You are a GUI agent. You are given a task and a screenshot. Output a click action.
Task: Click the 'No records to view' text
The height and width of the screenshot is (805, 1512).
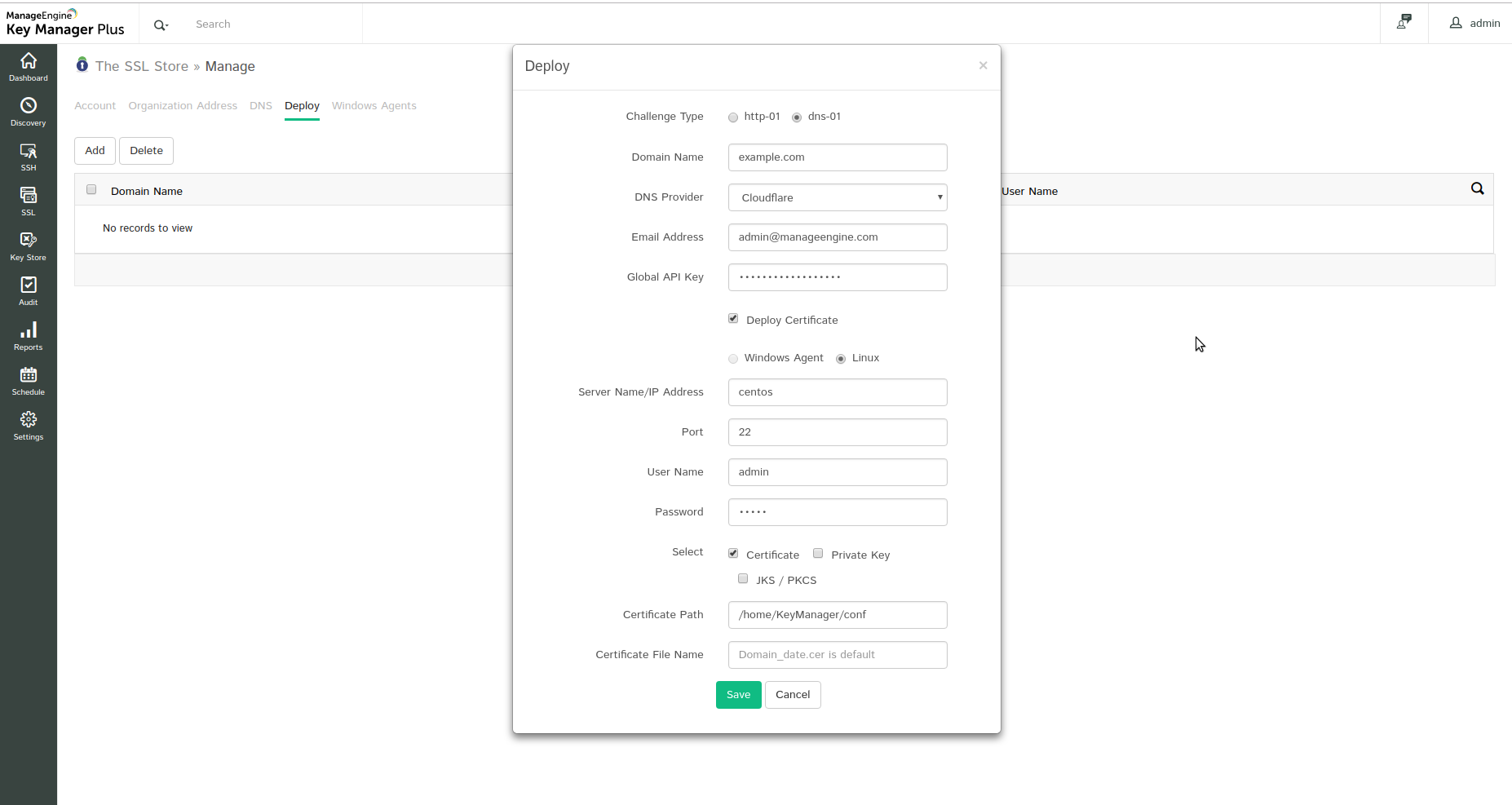click(x=148, y=228)
